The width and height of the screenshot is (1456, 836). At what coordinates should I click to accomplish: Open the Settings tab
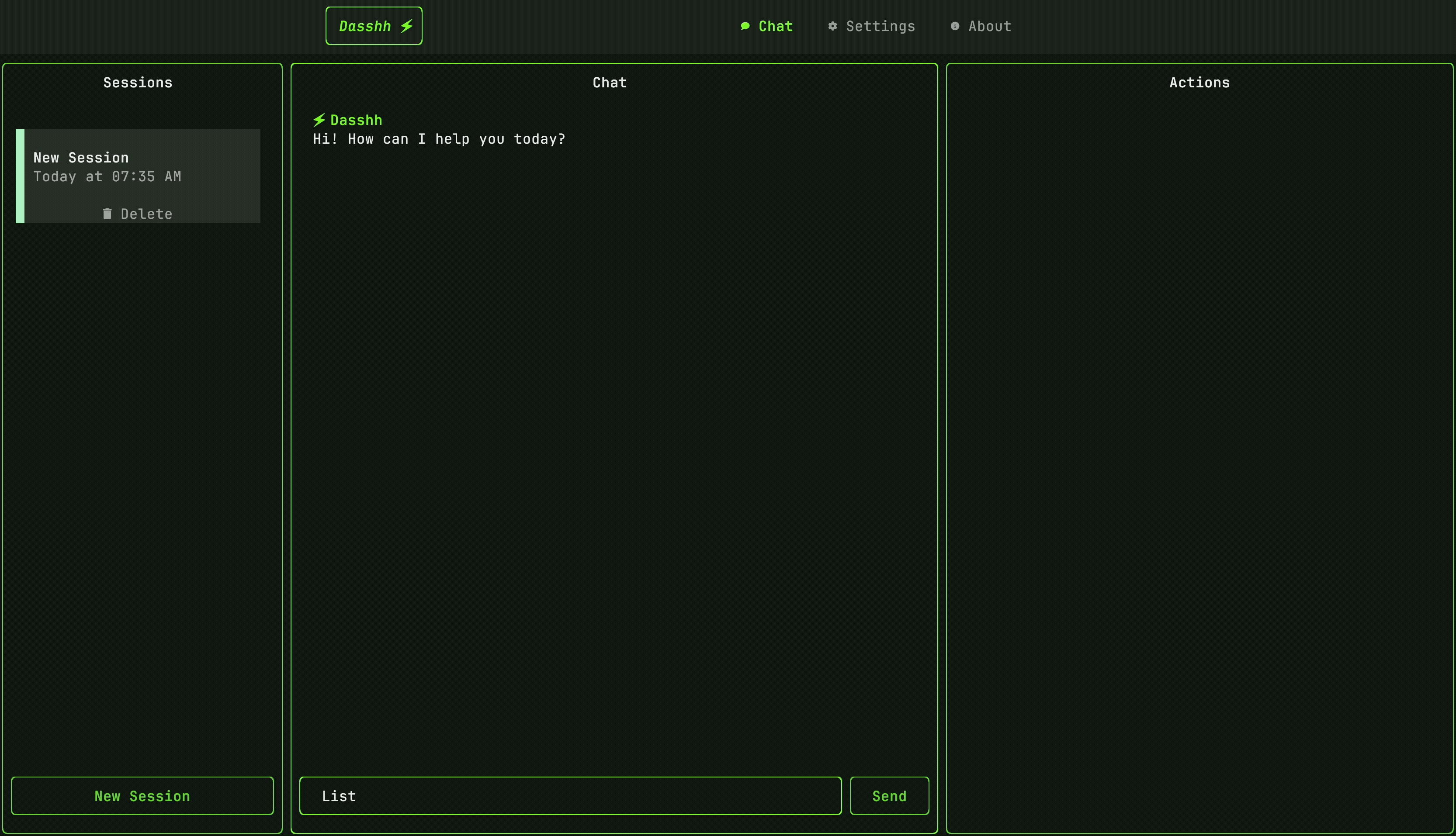872,26
